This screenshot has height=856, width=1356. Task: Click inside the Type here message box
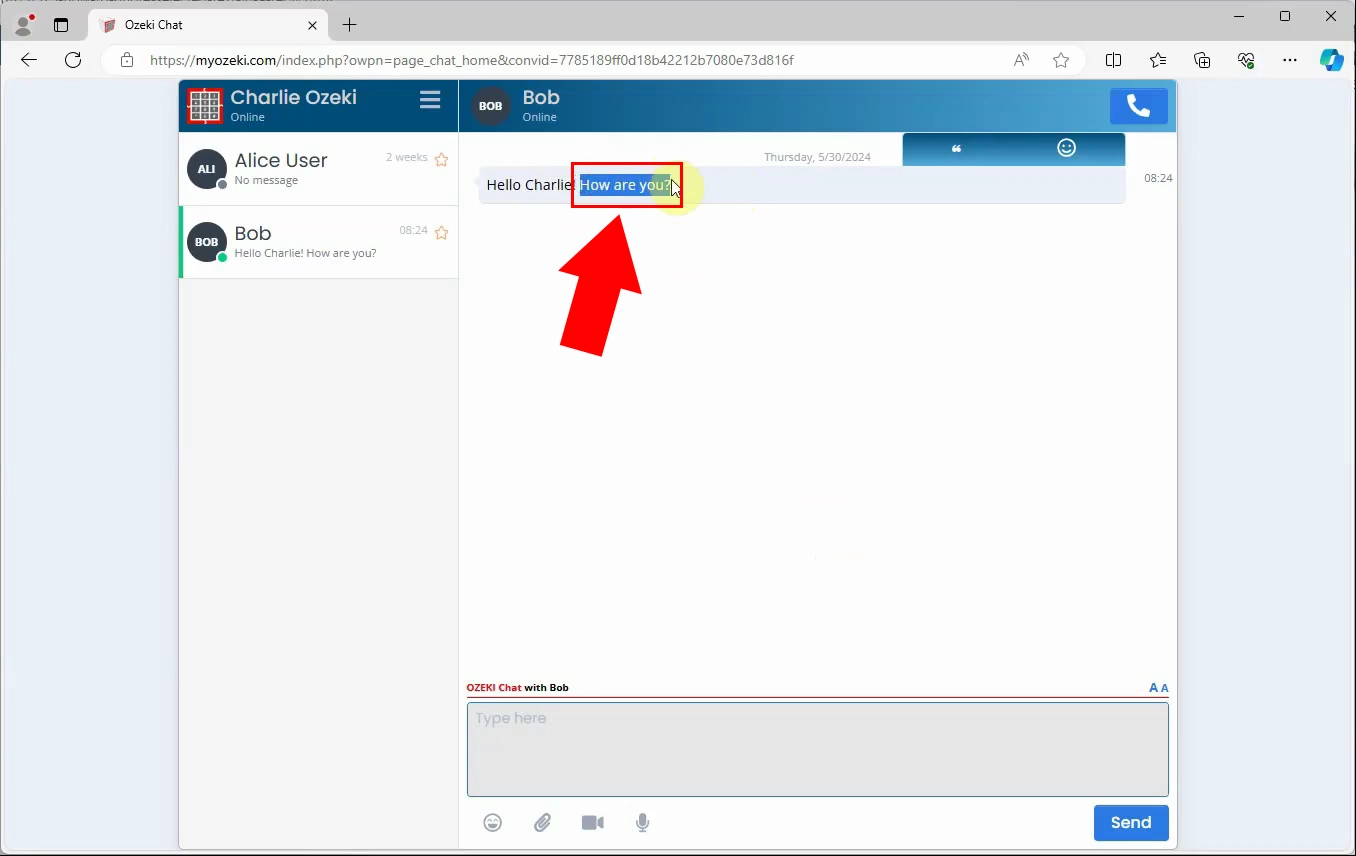tap(817, 749)
